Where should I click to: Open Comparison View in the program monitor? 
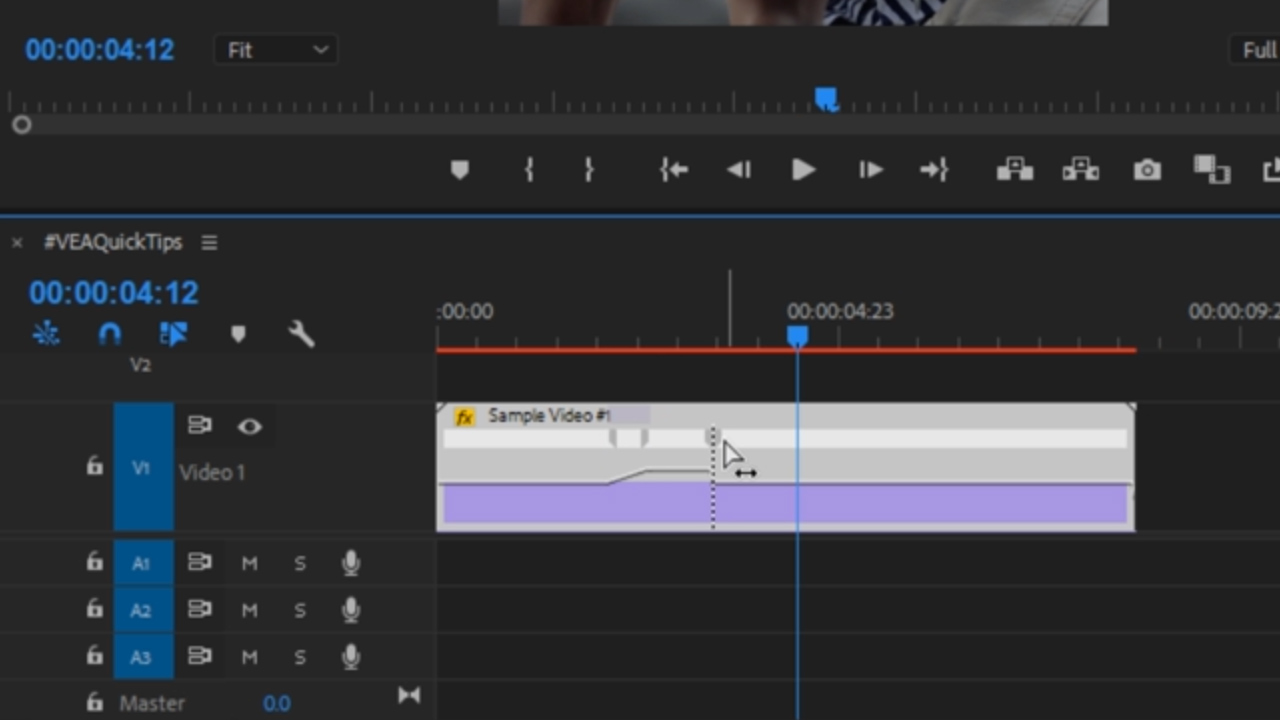(x=1211, y=170)
